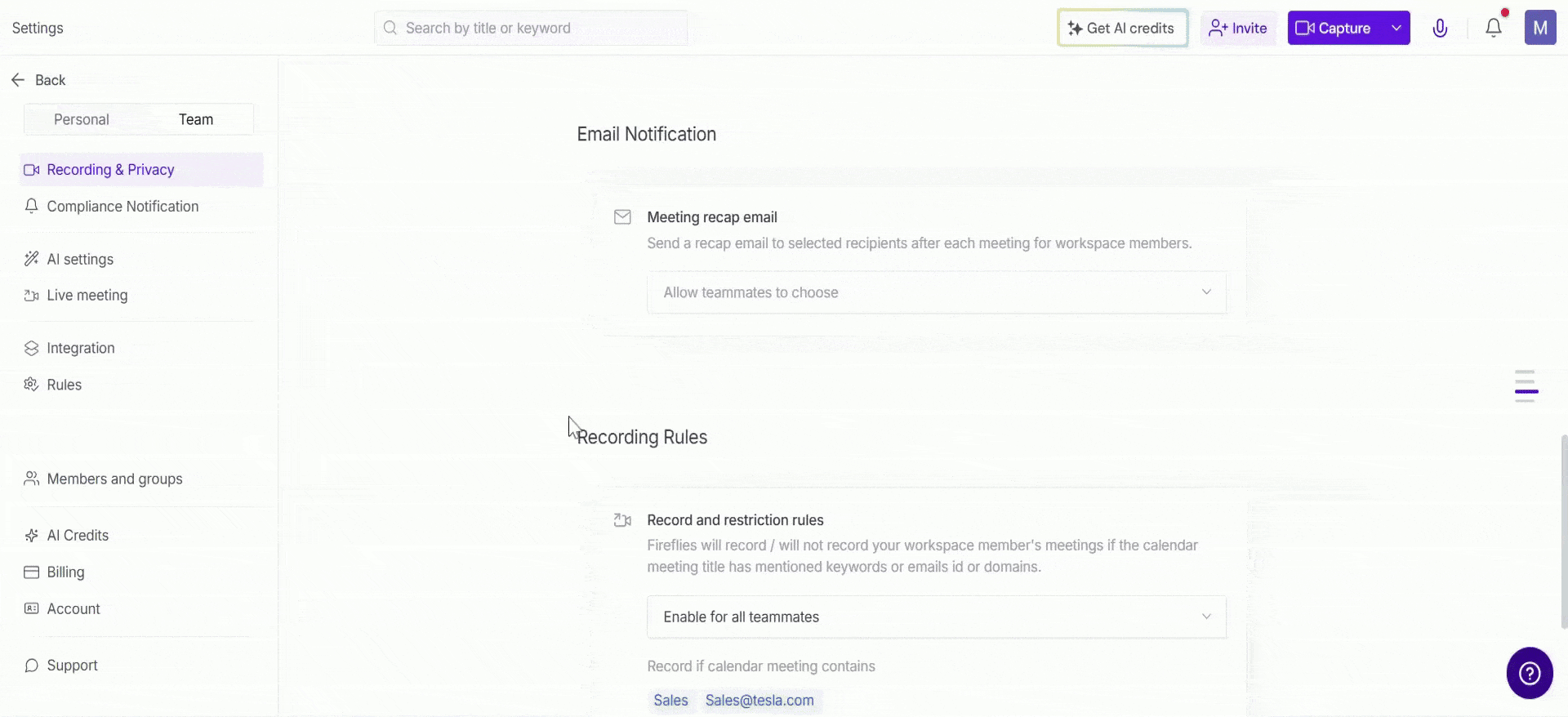Screen dimensions: 1568x717
Task: Open the notifications bell
Action: click(1494, 28)
